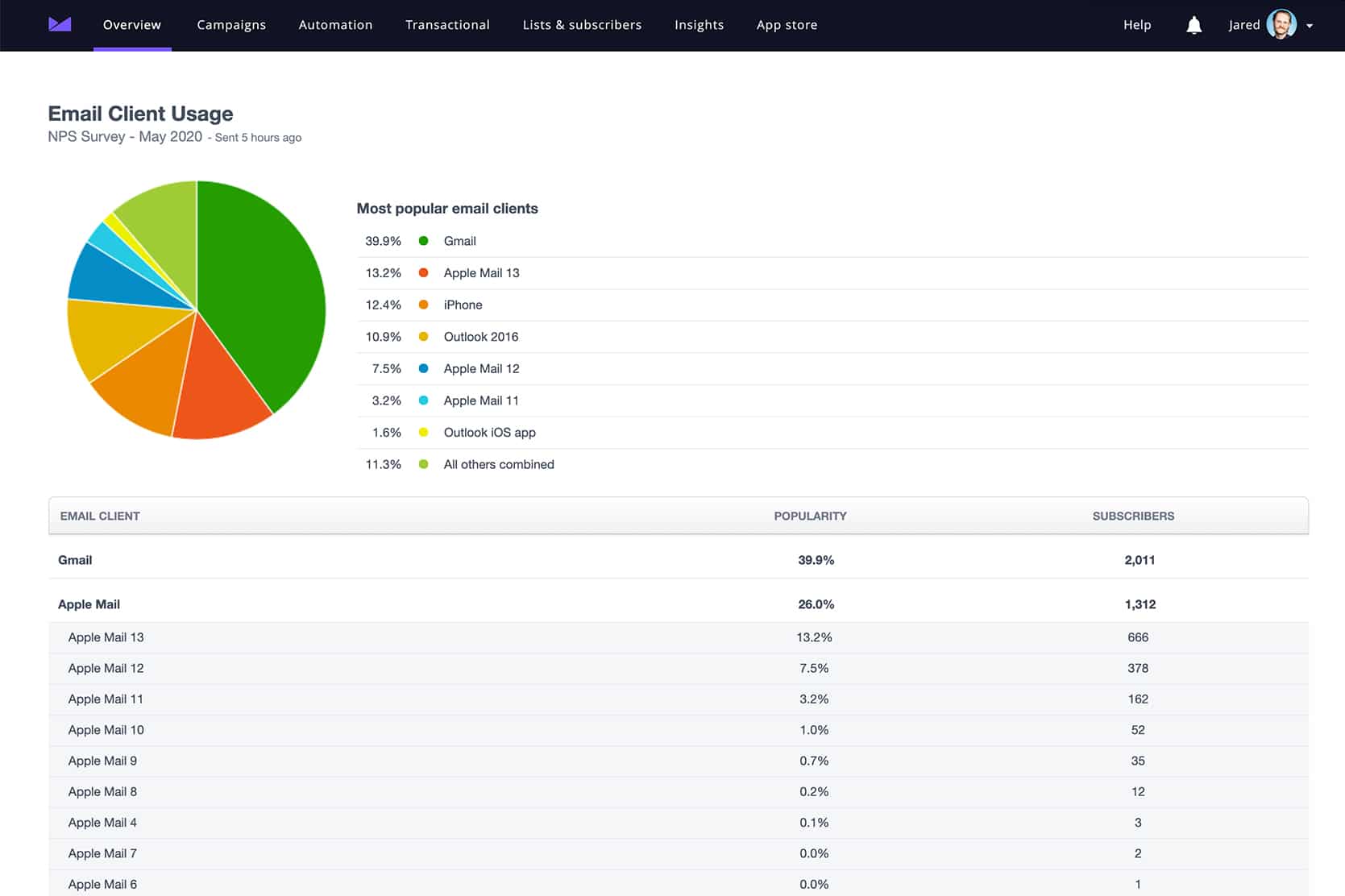The height and width of the screenshot is (896, 1345).
Task: Open the notifications bell icon
Action: 1193,25
